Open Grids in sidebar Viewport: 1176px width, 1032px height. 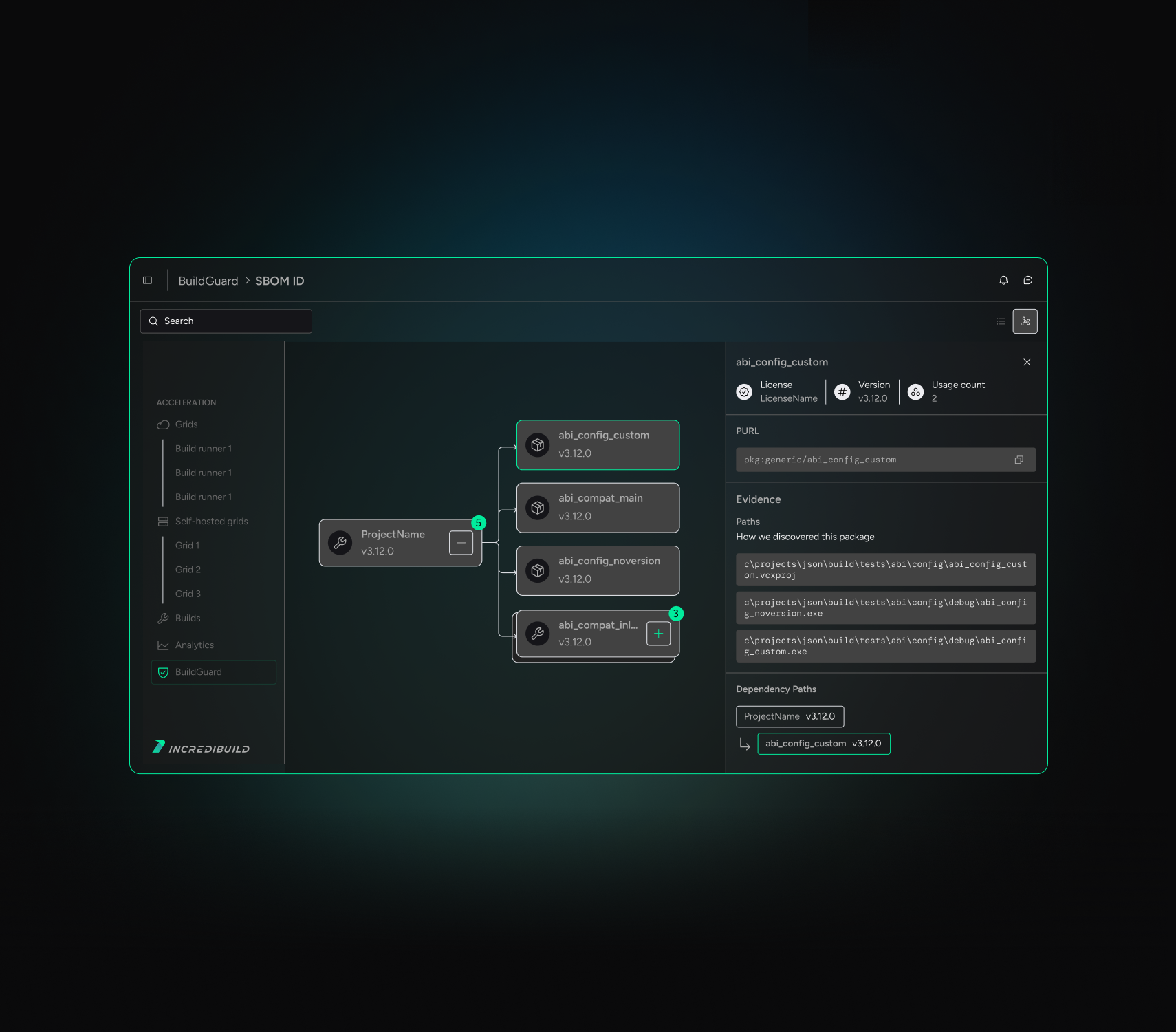(x=186, y=424)
